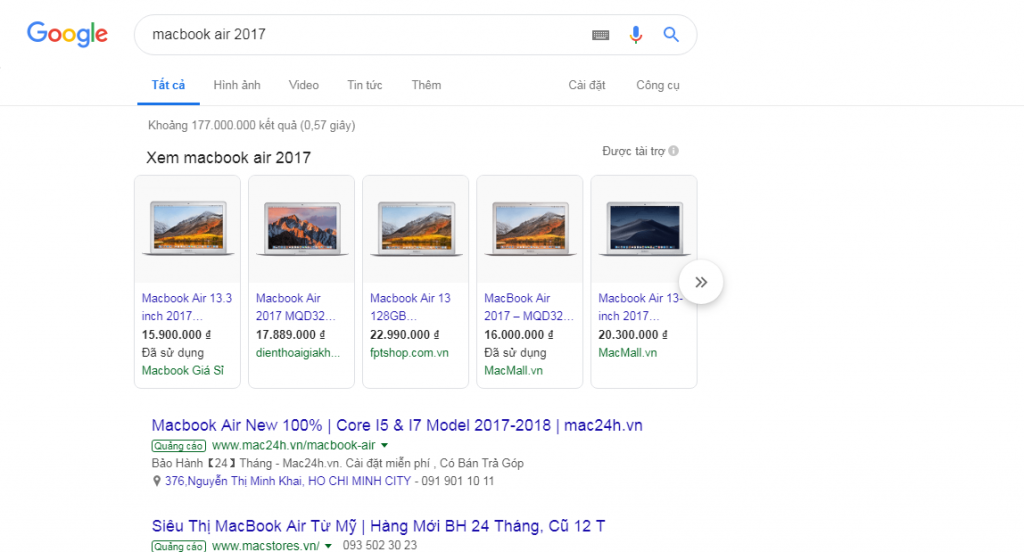Open Siêu Thị MacBook Air Từ Mỹ link
The image size is (1024, 552).
click(378, 525)
